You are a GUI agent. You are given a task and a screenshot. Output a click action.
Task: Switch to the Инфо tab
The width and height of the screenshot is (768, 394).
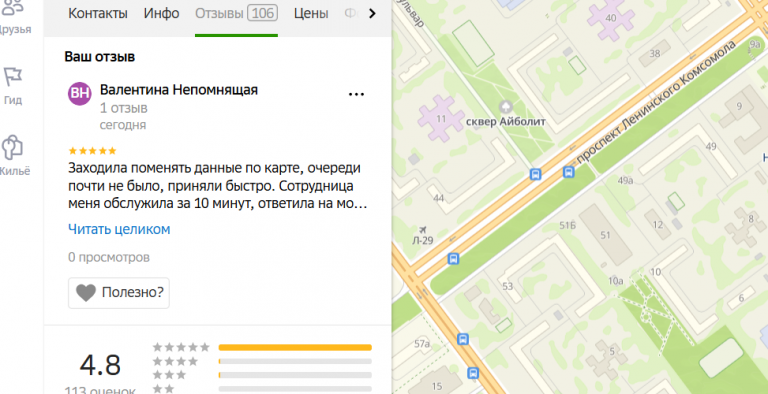pyautogui.click(x=161, y=13)
